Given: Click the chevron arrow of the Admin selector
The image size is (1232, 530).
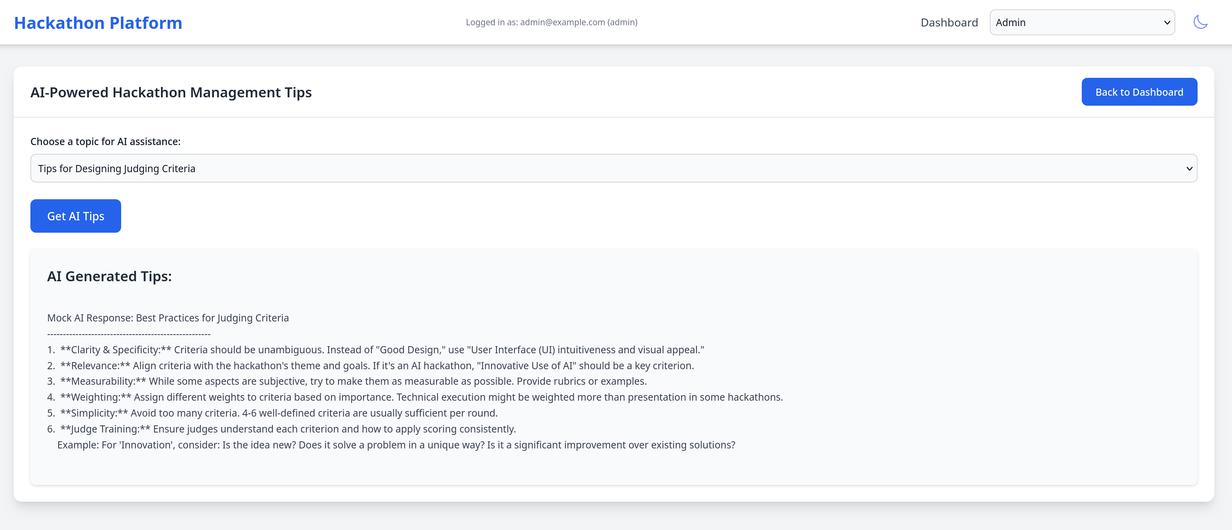Looking at the screenshot, I should [x=1167, y=22].
